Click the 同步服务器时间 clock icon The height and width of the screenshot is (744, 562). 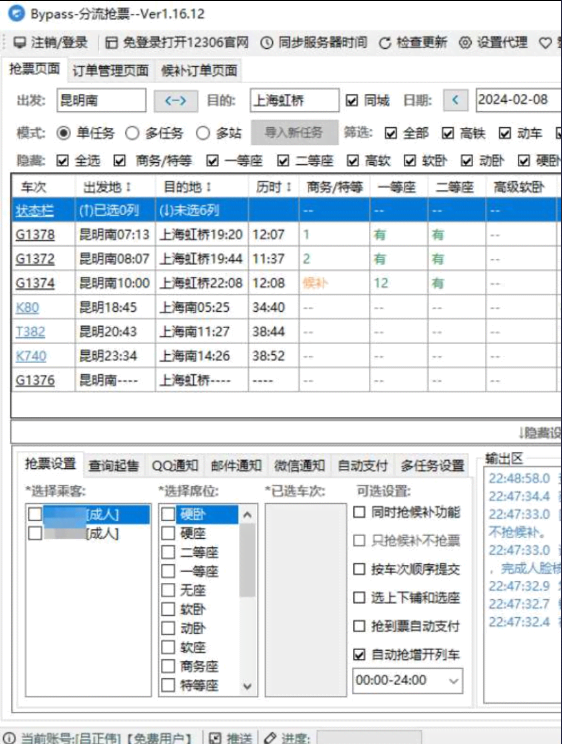click(x=267, y=43)
